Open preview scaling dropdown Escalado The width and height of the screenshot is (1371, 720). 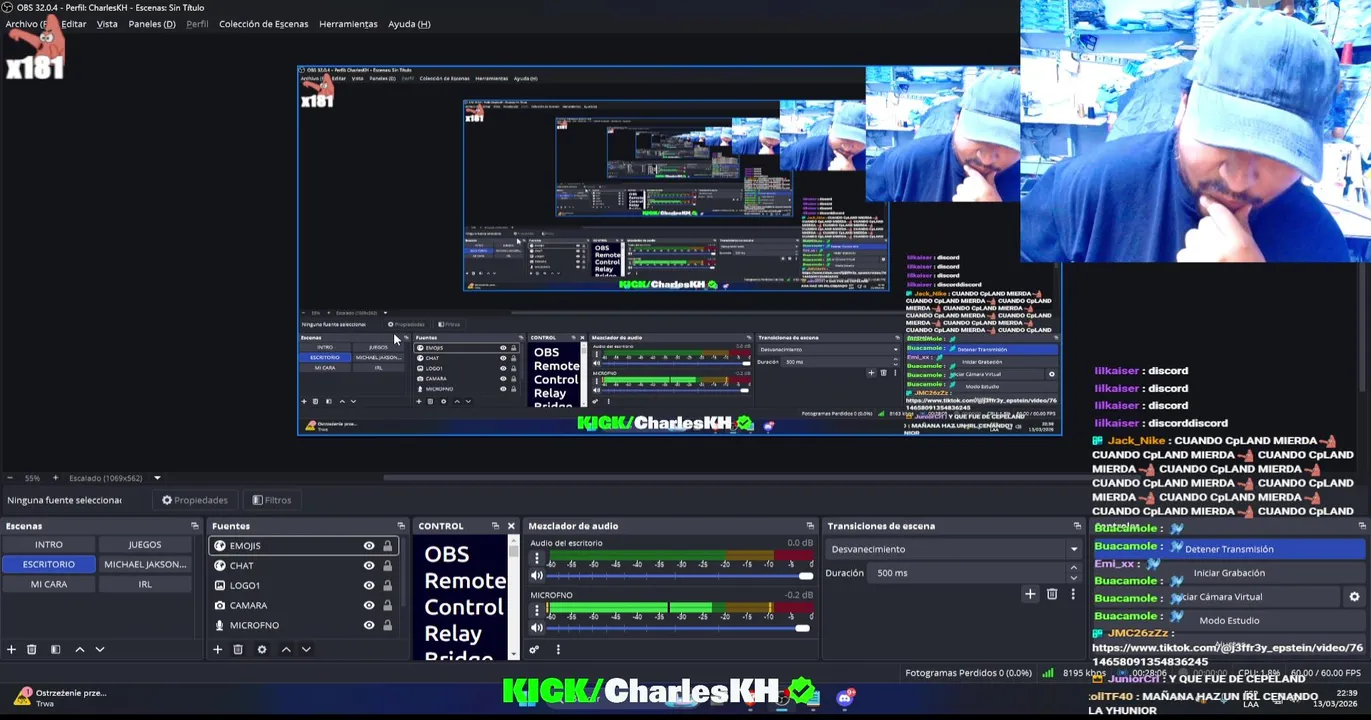pyautogui.click(x=114, y=478)
